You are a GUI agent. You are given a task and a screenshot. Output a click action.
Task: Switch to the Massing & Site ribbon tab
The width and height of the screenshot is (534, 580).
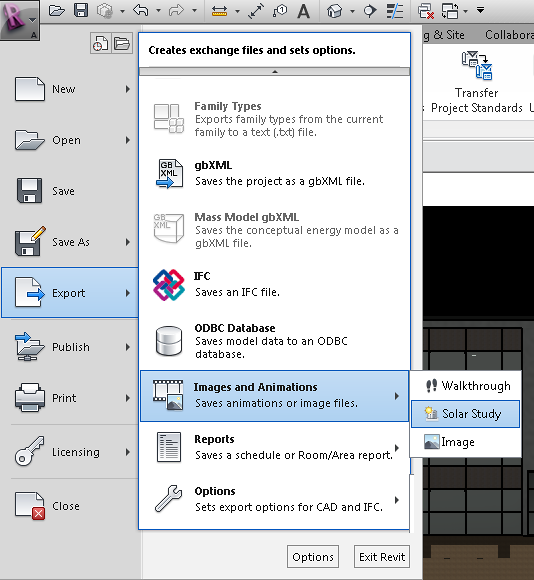point(444,35)
